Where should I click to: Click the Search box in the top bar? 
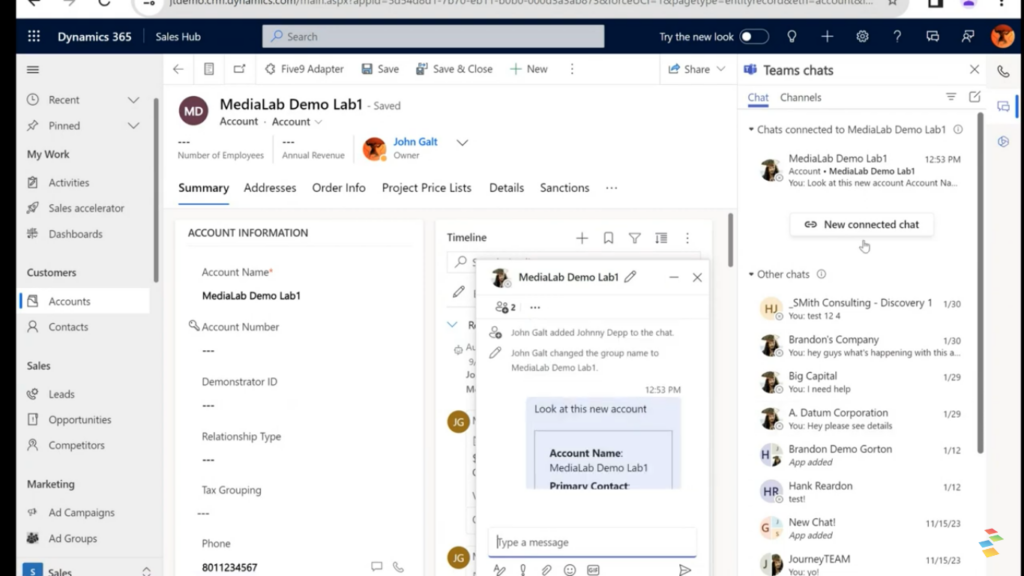[433, 35]
